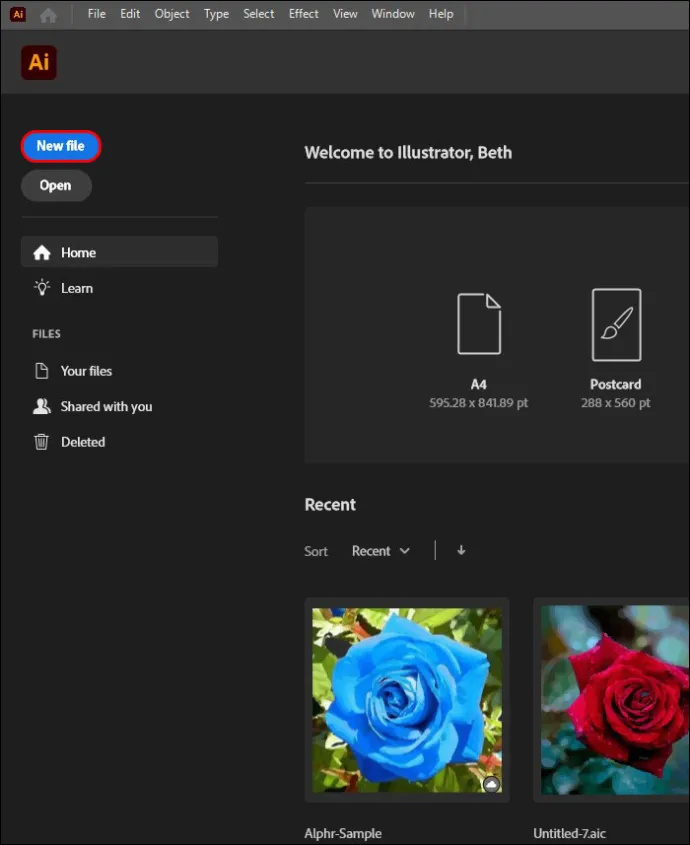
Task: Open Your files via document icon
Action: click(42, 371)
